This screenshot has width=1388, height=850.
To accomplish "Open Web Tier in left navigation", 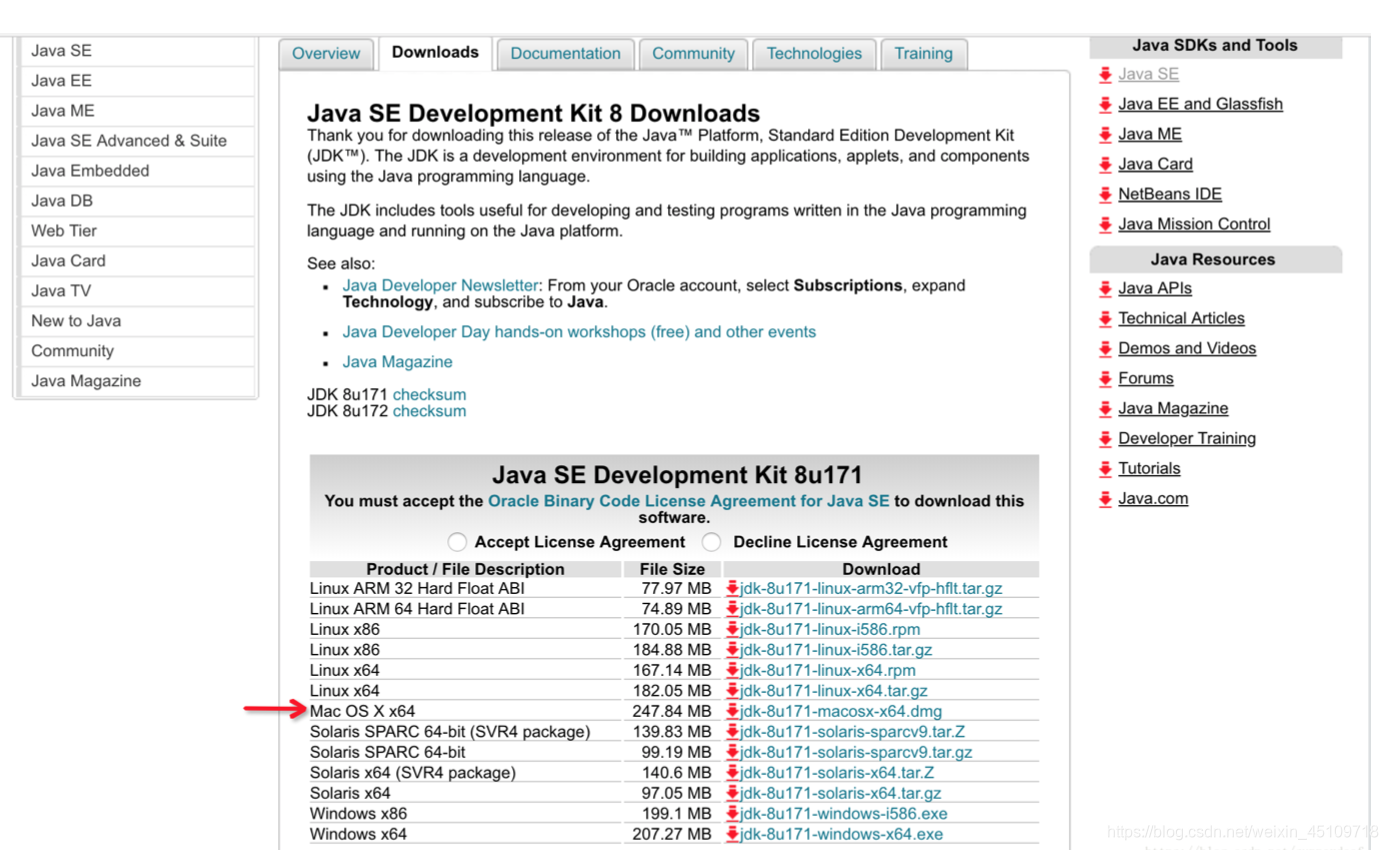I will pos(138,231).
